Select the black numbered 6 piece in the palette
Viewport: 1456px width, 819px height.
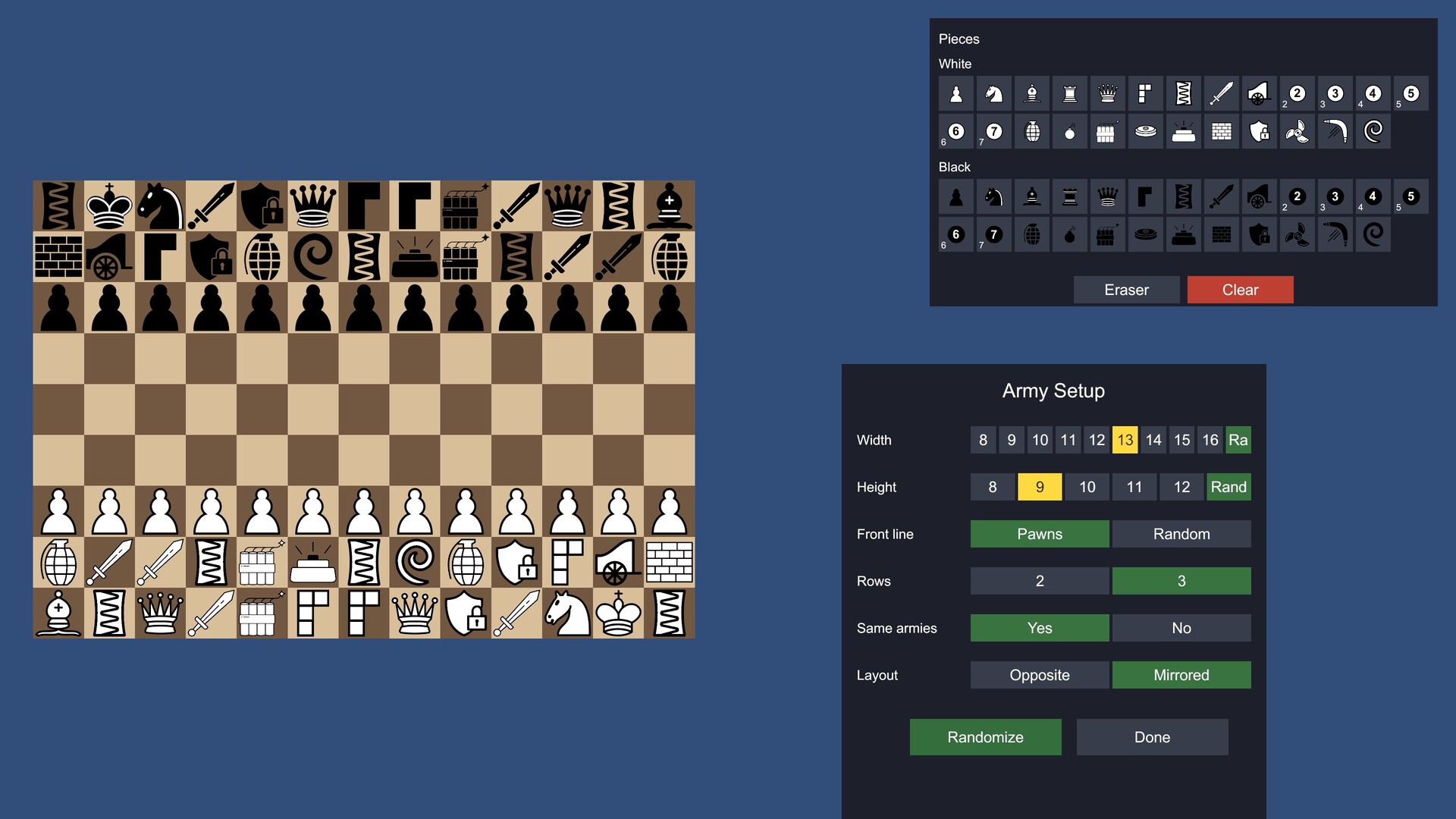955,234
